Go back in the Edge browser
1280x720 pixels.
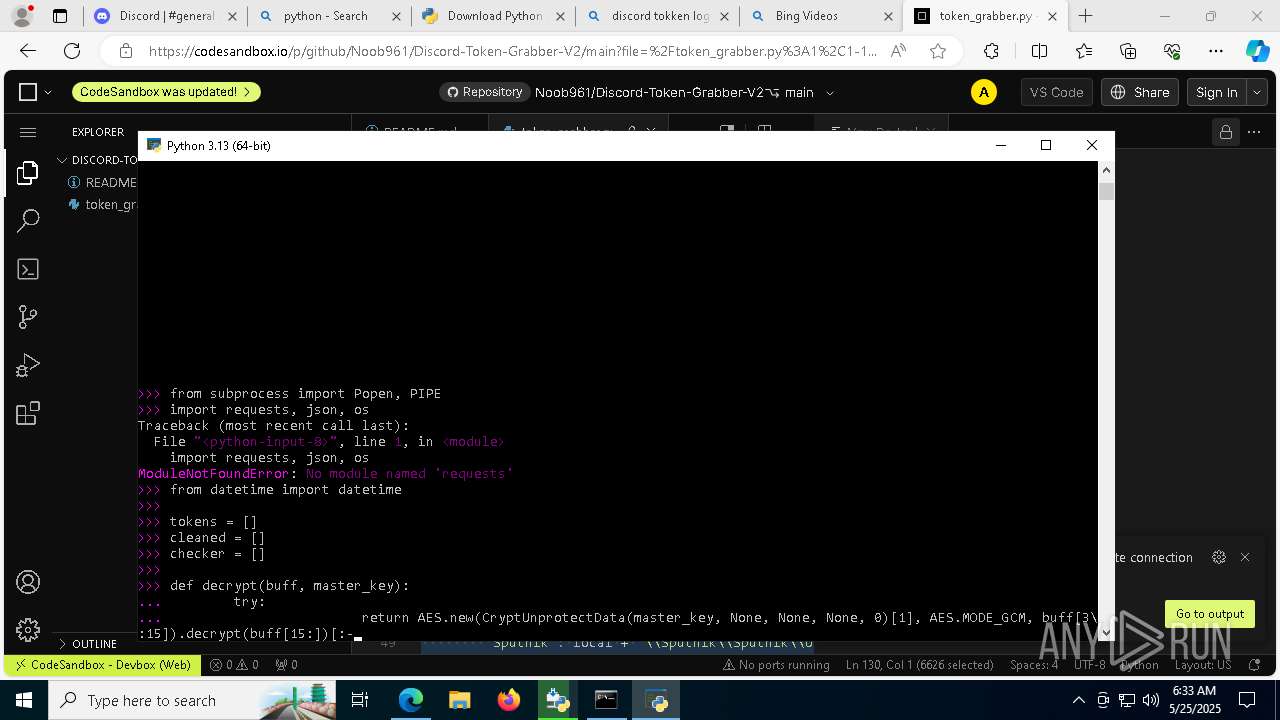(28, 51)
